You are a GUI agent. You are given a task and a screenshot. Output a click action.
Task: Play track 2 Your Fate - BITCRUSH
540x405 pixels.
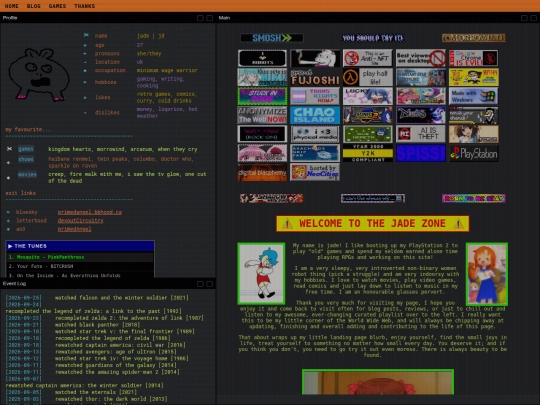(x=80, y=266)
